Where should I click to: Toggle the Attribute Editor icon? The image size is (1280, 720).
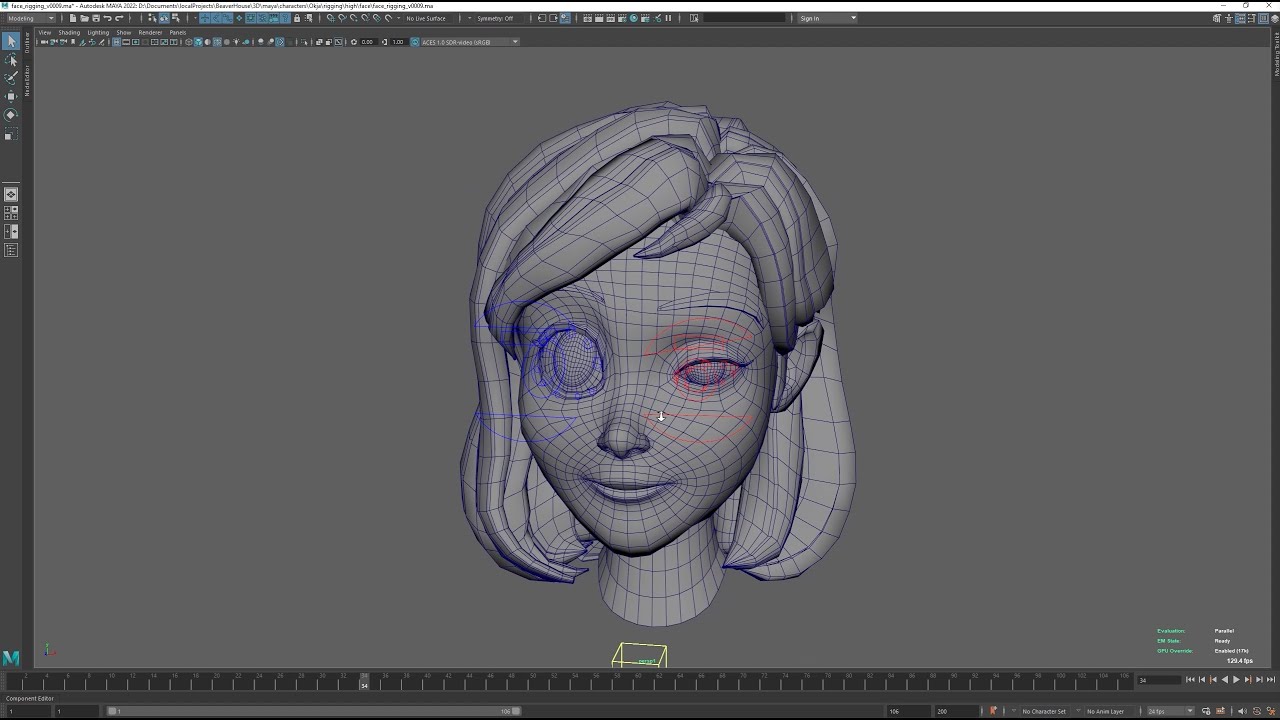[1240, 18]
